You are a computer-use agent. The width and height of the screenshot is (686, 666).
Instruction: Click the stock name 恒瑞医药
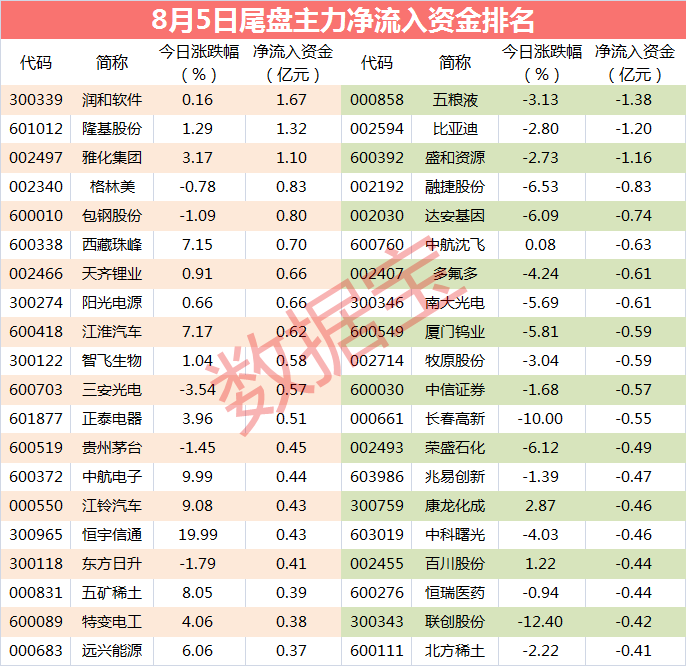[455, 593]
